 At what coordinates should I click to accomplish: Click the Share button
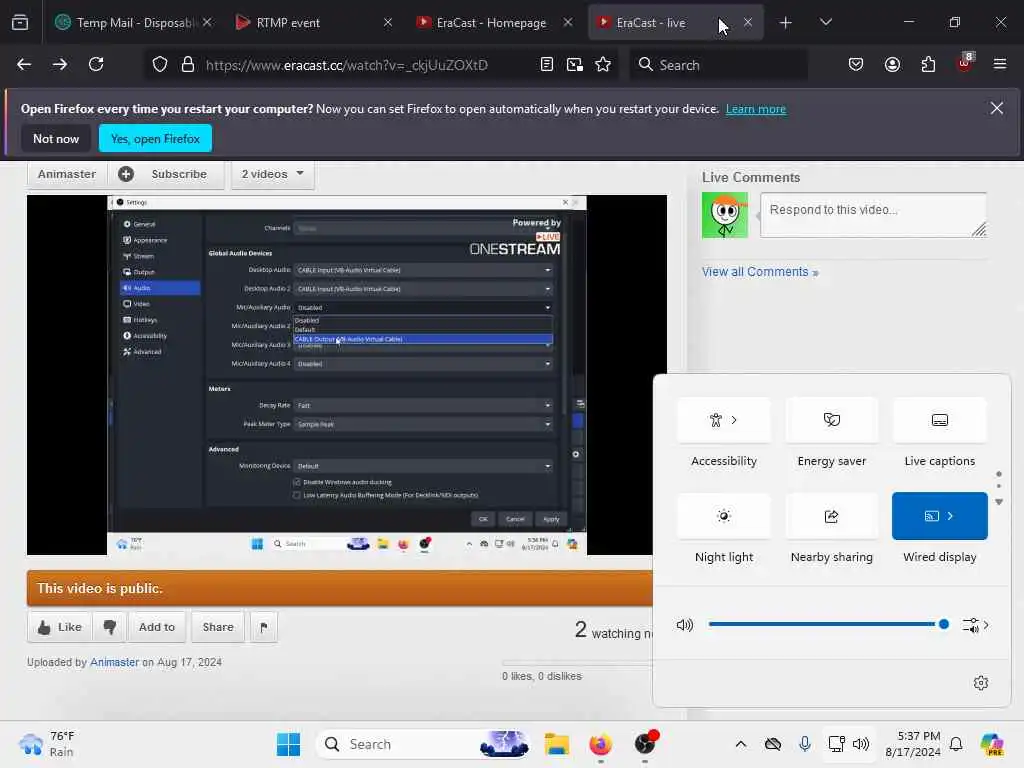point(218,627)
